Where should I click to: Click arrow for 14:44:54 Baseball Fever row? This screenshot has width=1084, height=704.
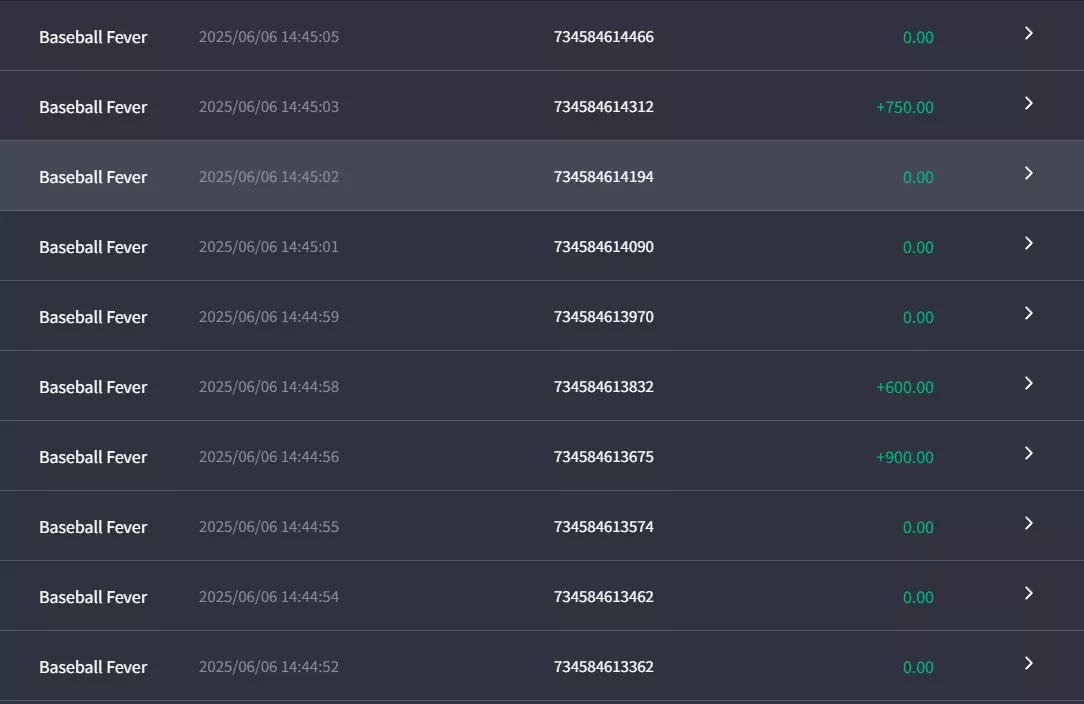(1029, 593)
